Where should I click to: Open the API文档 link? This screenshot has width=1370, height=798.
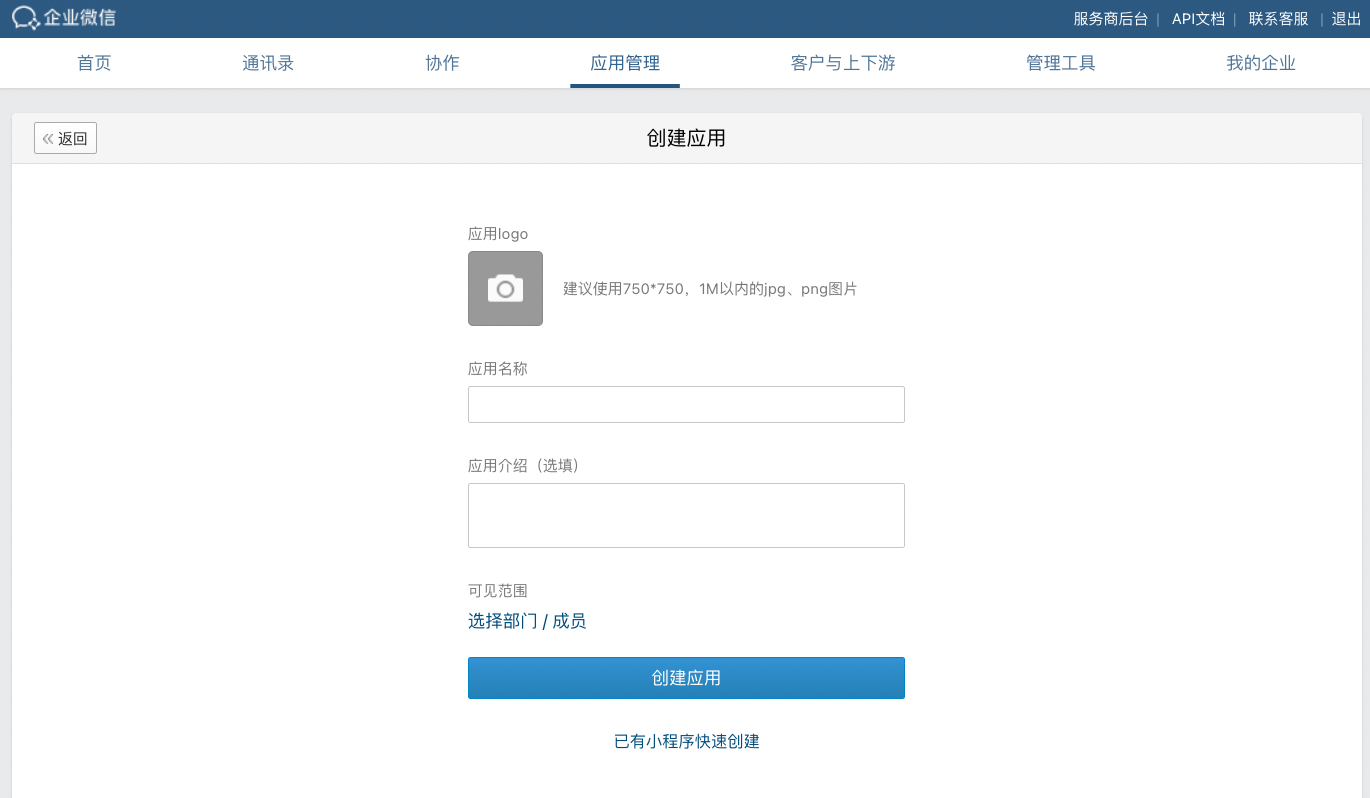tap(1198, 19)
